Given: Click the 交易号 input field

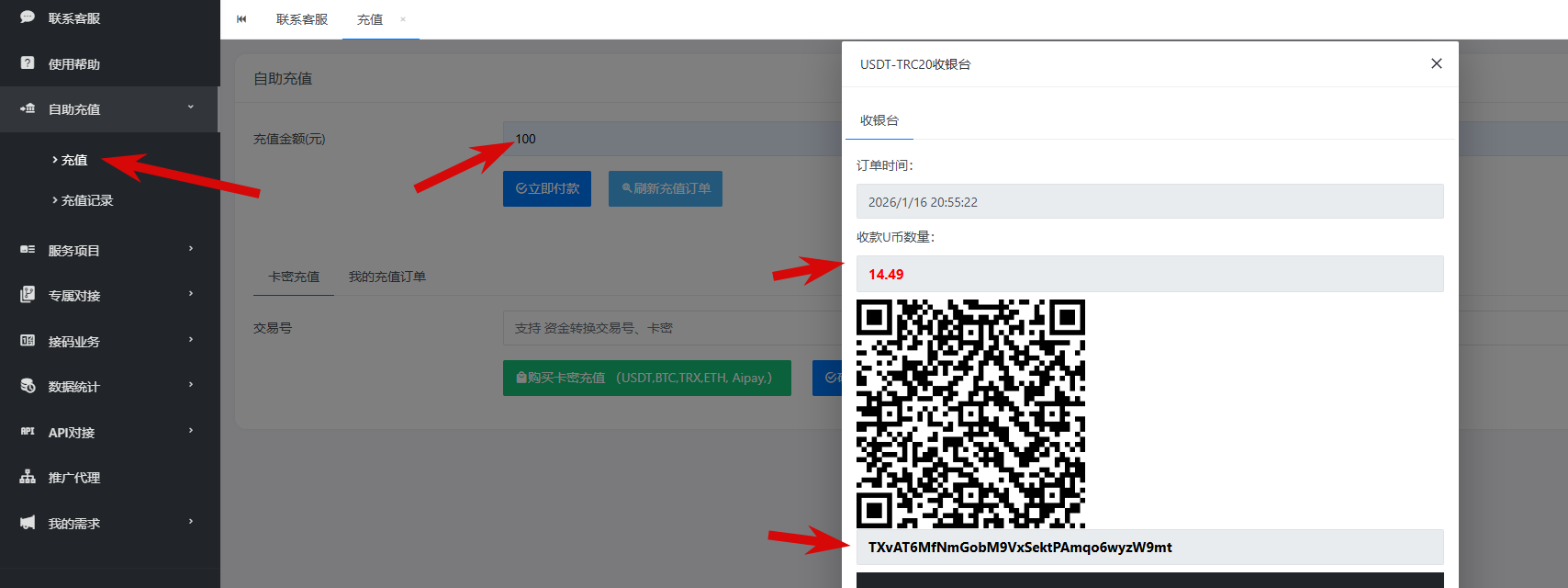Looking at the screenshot, I should click(672, 328).
